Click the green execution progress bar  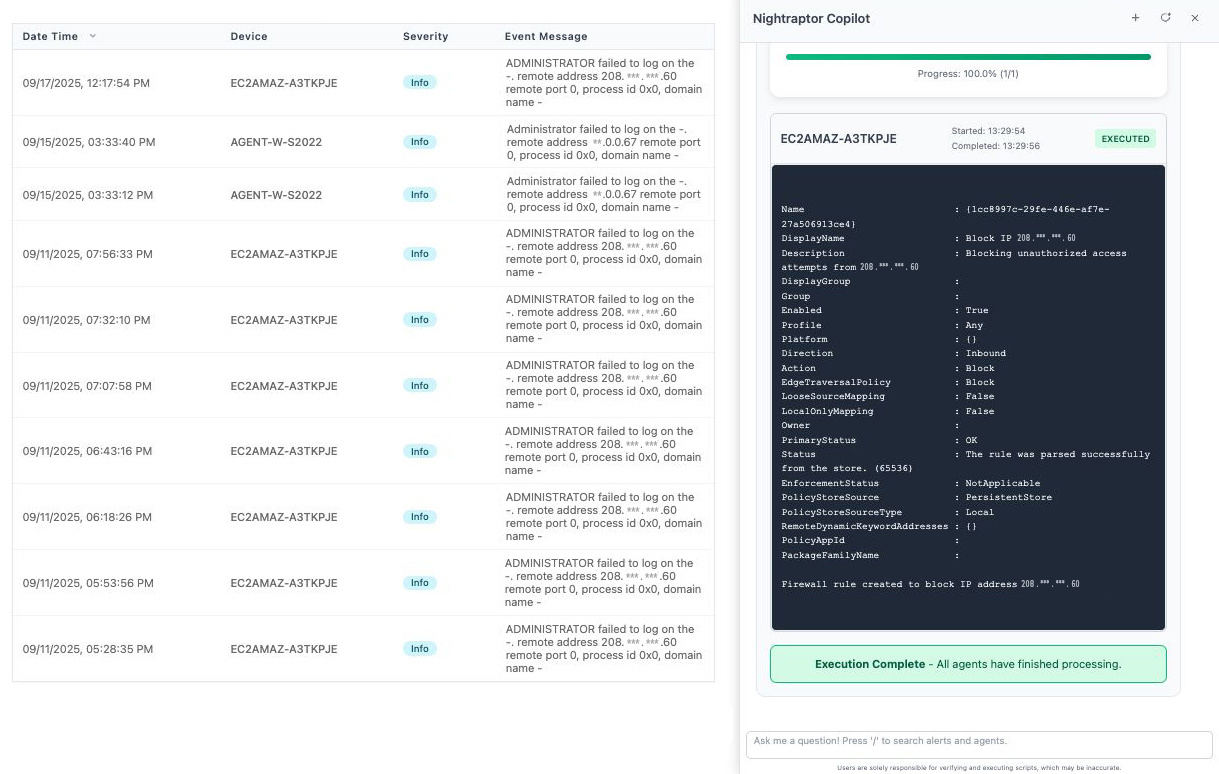tap(968, 57)
